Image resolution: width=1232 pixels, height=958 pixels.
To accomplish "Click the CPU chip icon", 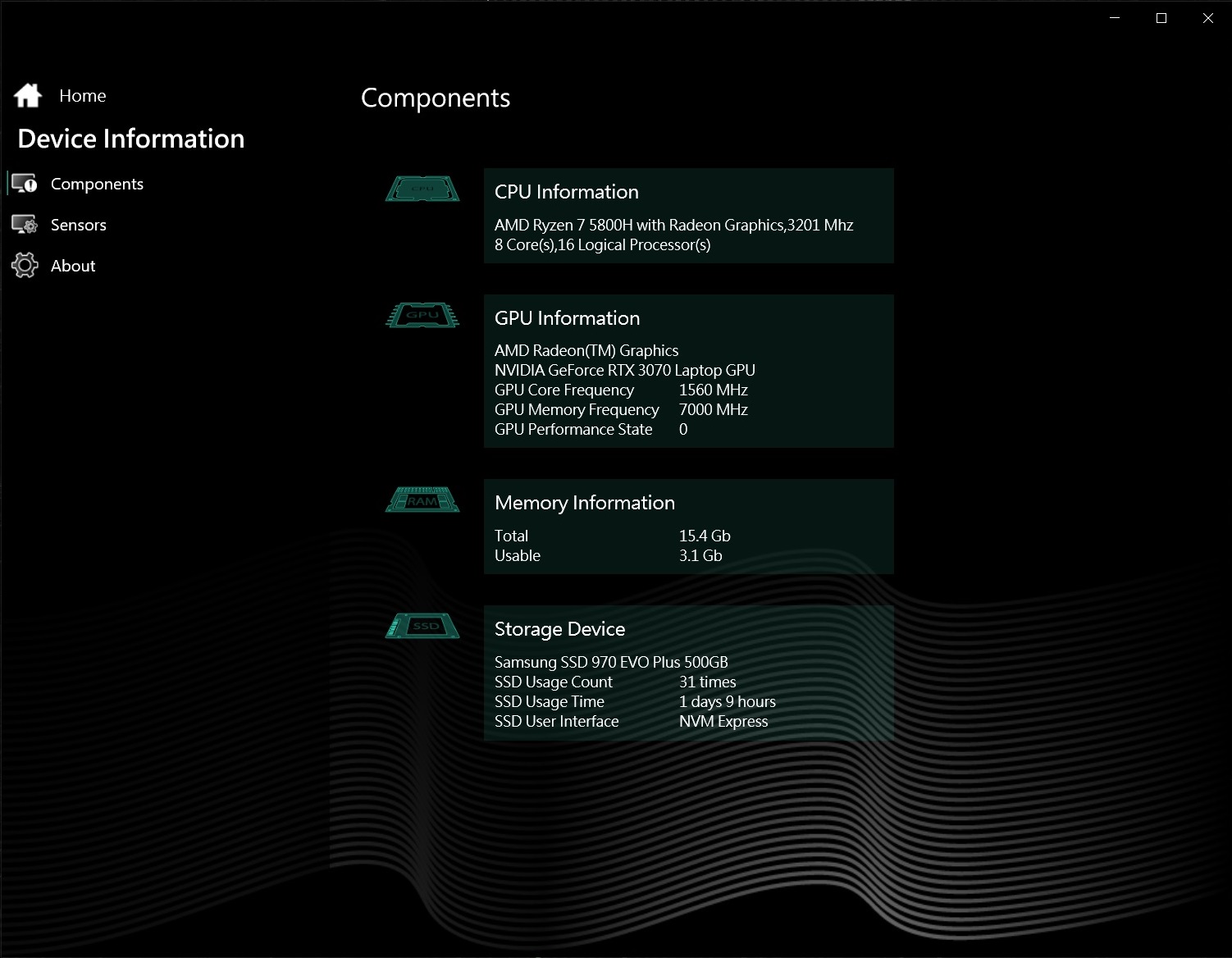I will click(422, 189).
